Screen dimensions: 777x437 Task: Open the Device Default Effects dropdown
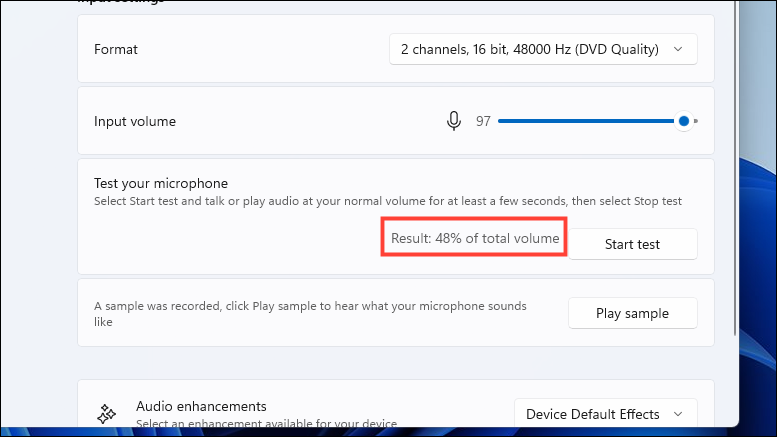click(x=605, y=414)
